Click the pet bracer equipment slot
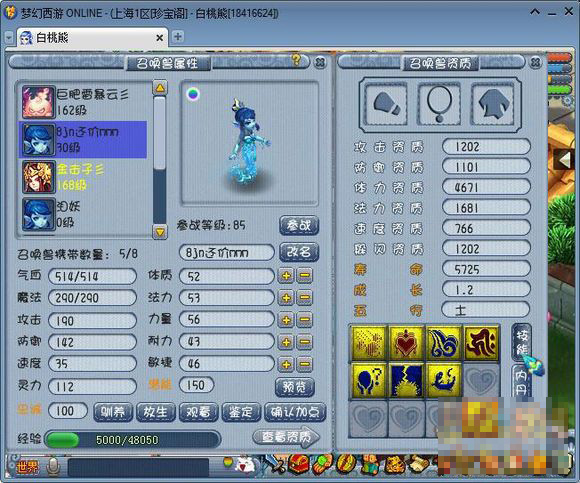Viewport: 580px width, 483px height. (387, 104)
